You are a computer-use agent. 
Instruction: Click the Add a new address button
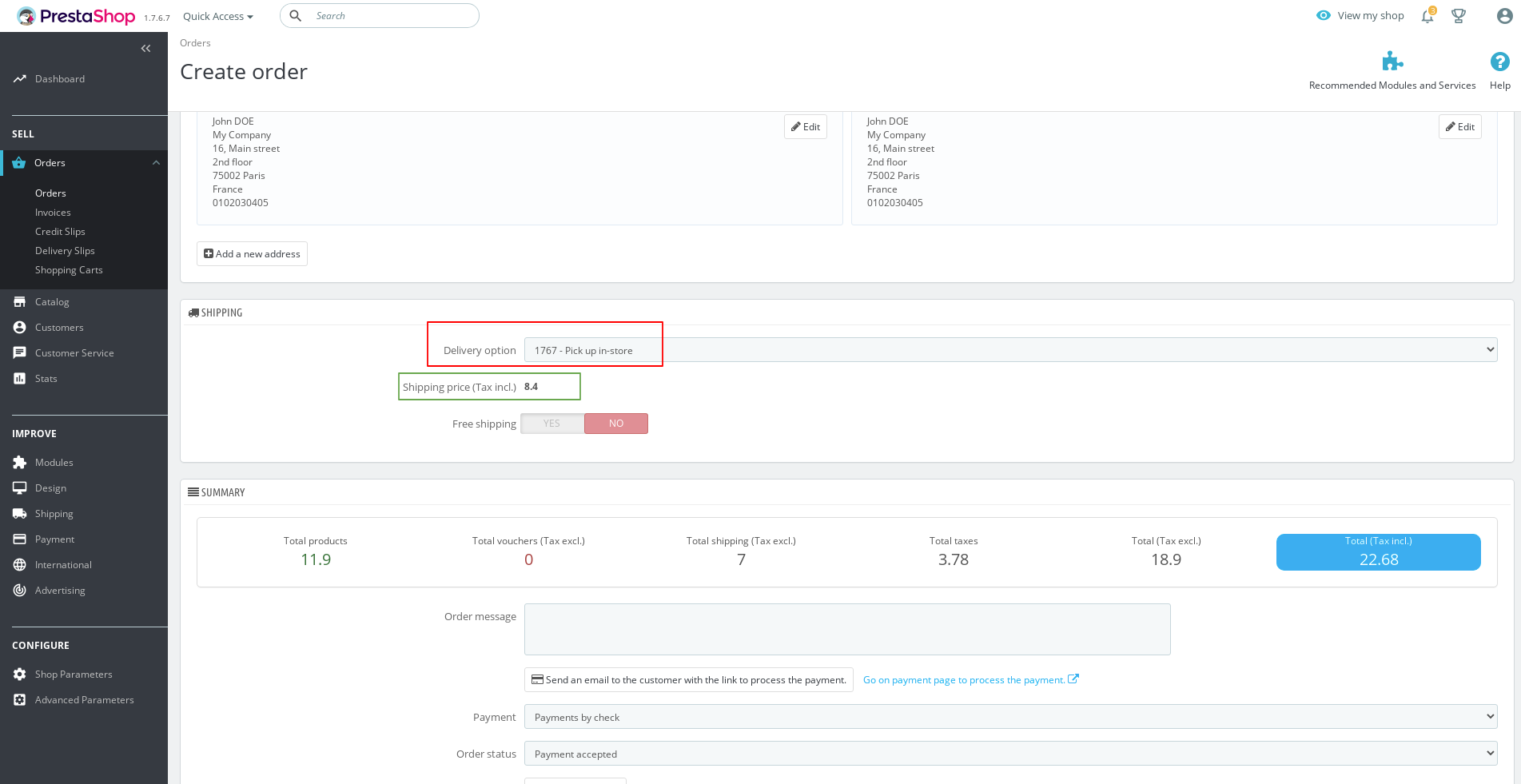(252, 253)
